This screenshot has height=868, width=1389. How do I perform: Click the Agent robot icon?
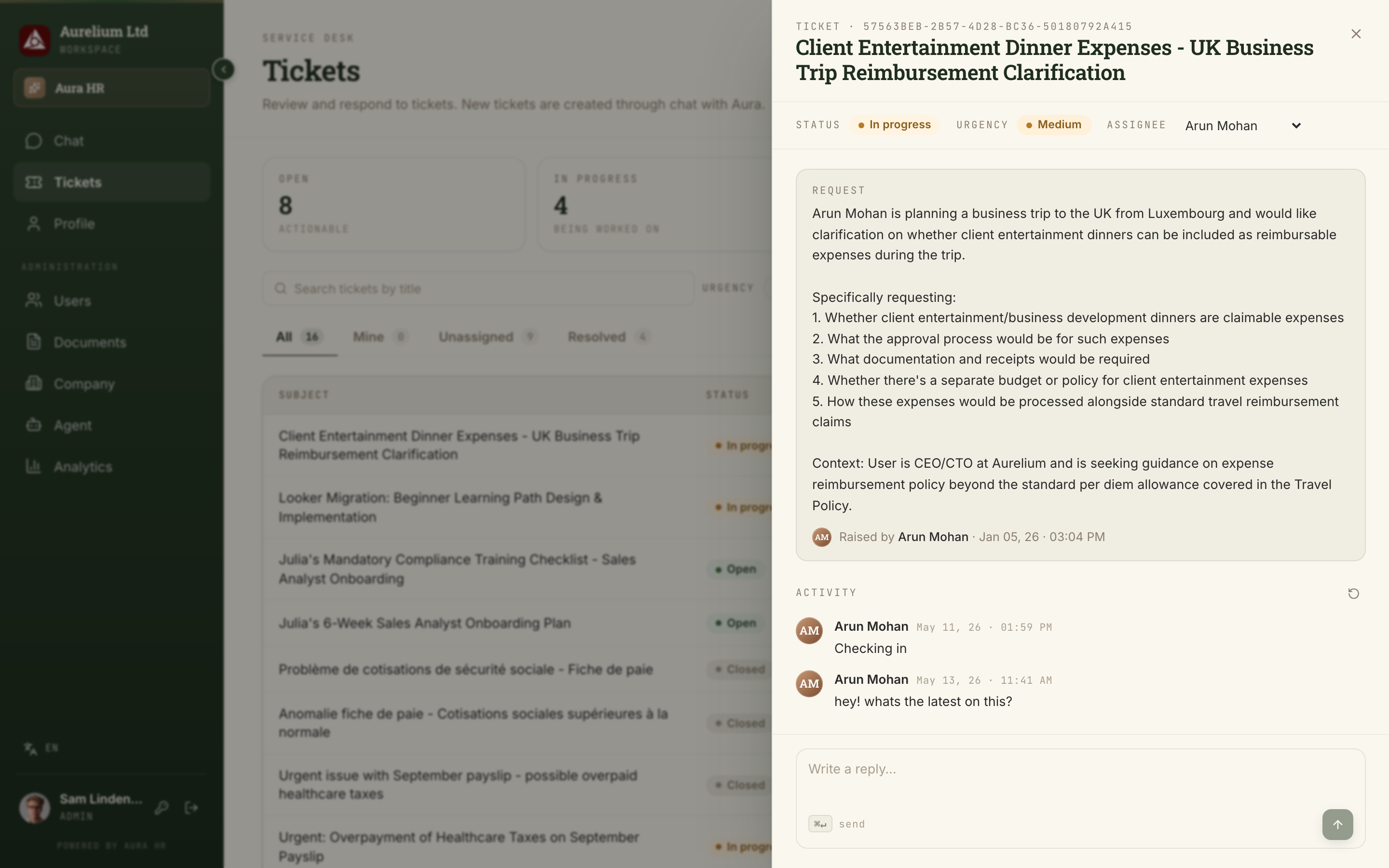(x=33, y=425)
